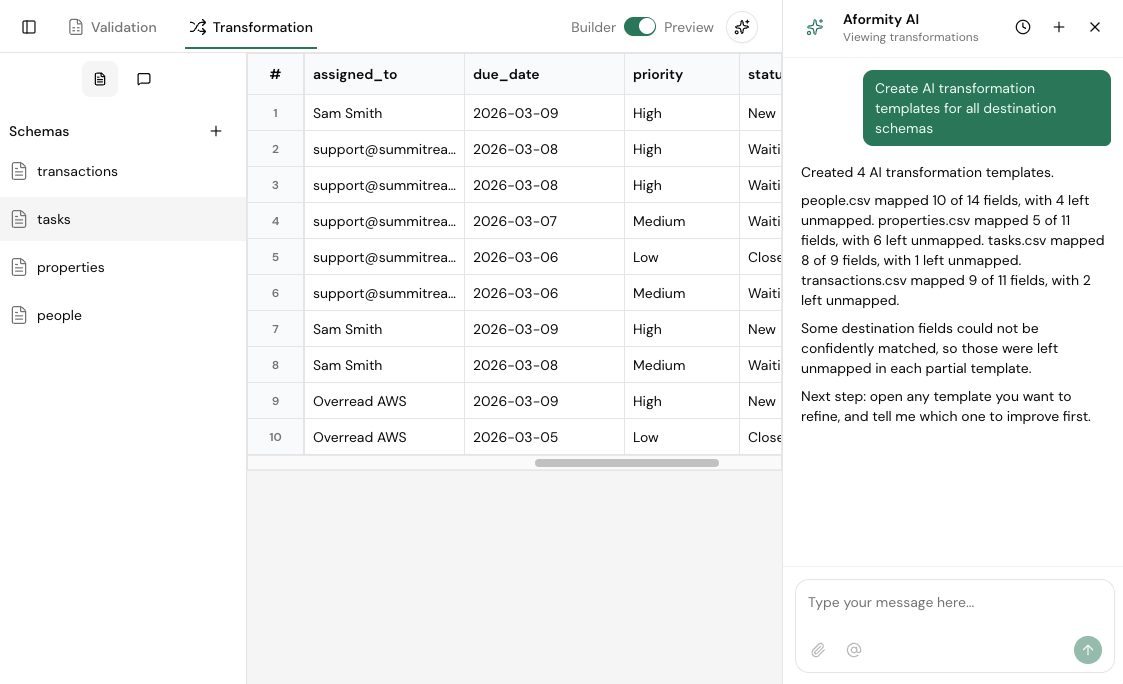The width and height of the screenshot is (1123, 684).
Task: Select the comments icon in sidebar
Action: pos(144,79)
